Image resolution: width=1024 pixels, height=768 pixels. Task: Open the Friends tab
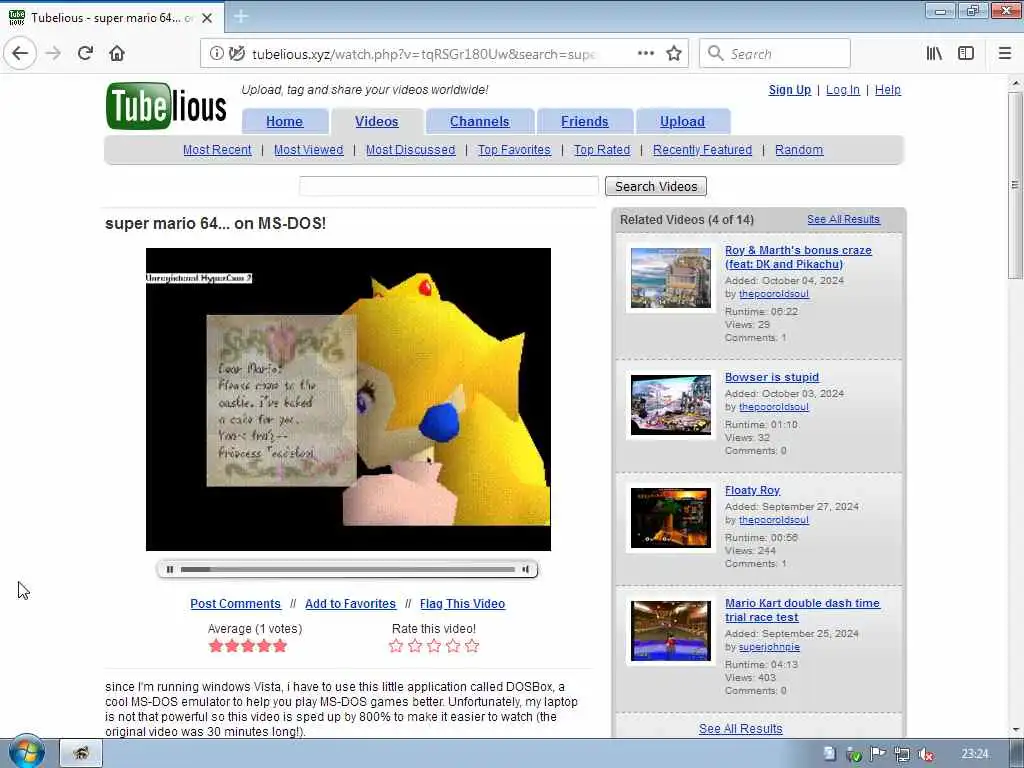click(584, 121)
